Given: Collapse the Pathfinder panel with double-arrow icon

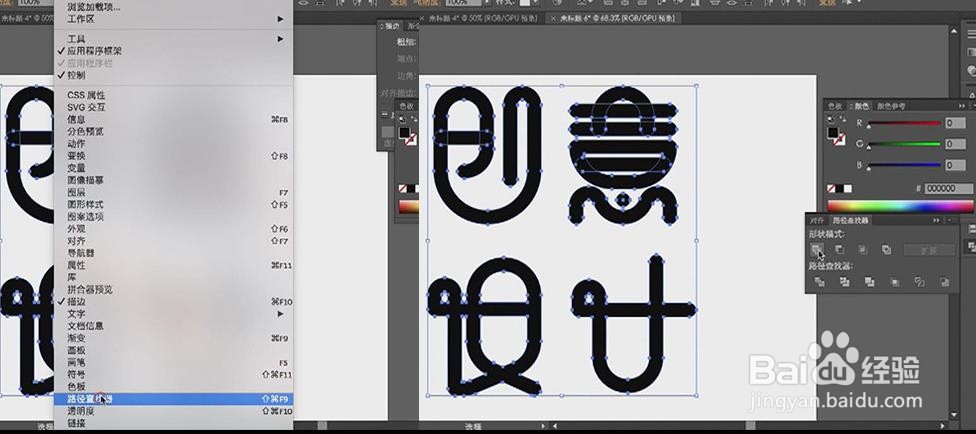Looking at the screenshot, I should 936,220.
